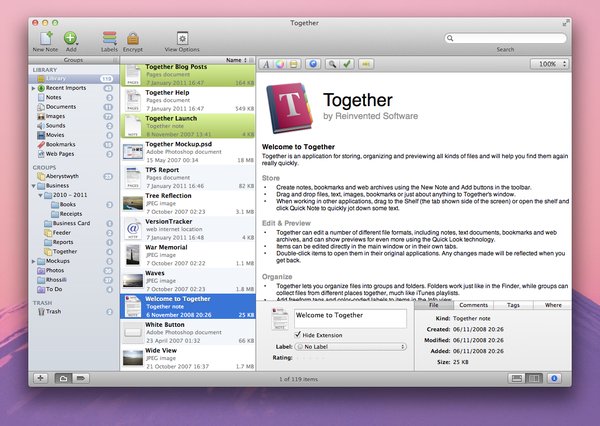The height and width of the screenshot is (426, 600).
Task: Select the To Do group
Action: (74, 289)
